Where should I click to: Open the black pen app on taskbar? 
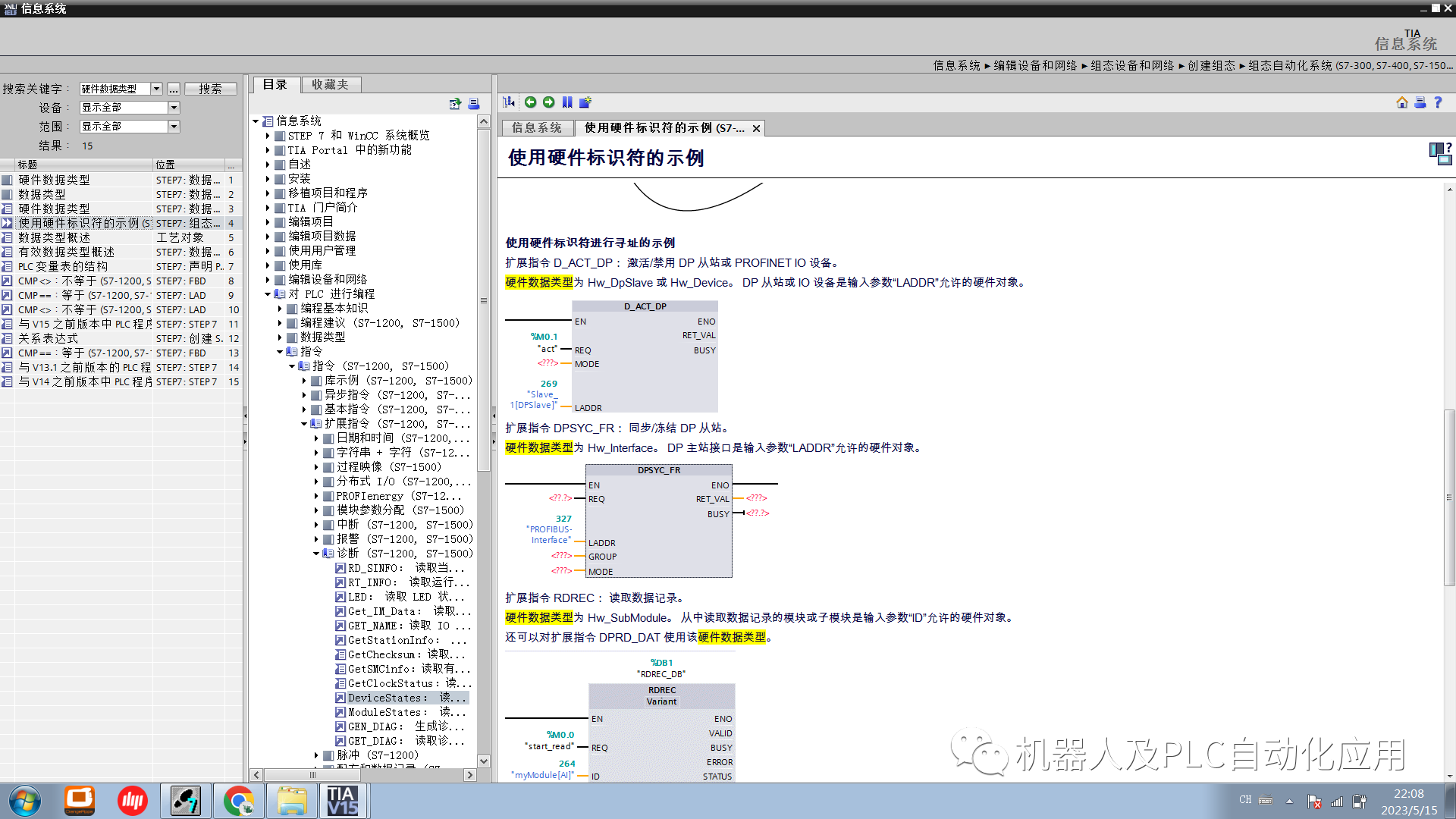186,802
